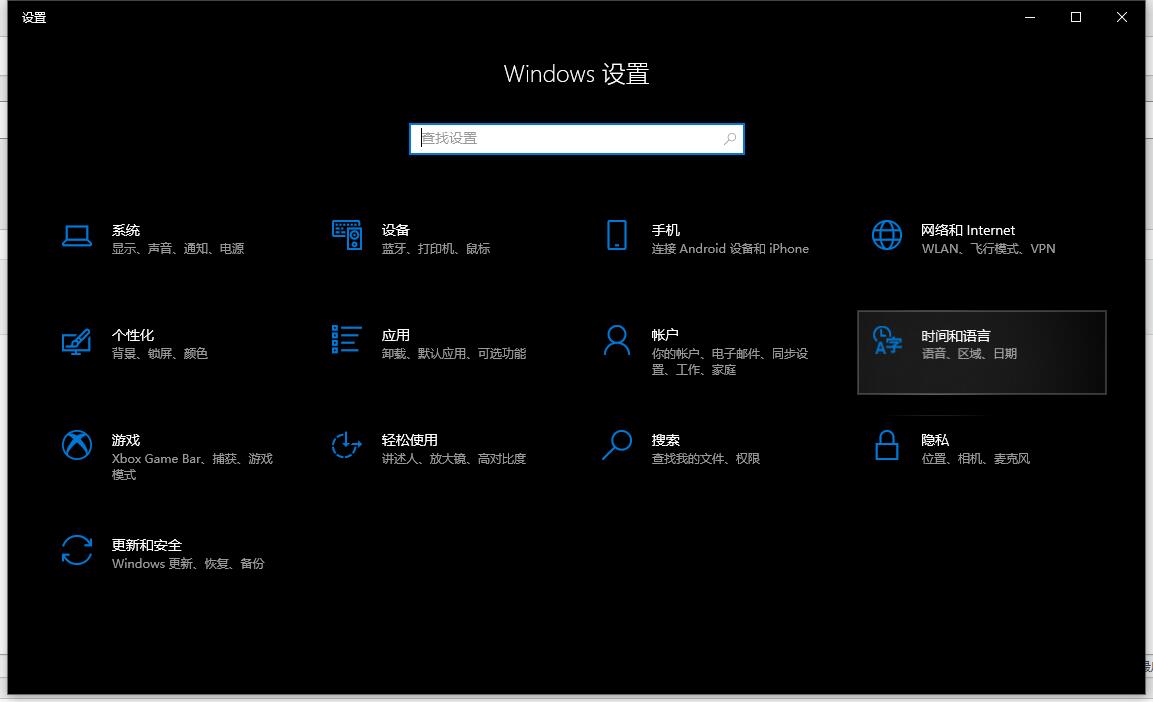This screenshot has height=702, width=1153.
Task: Open 设备 via the keyboard and speaker icon
Action: [347, 236]
